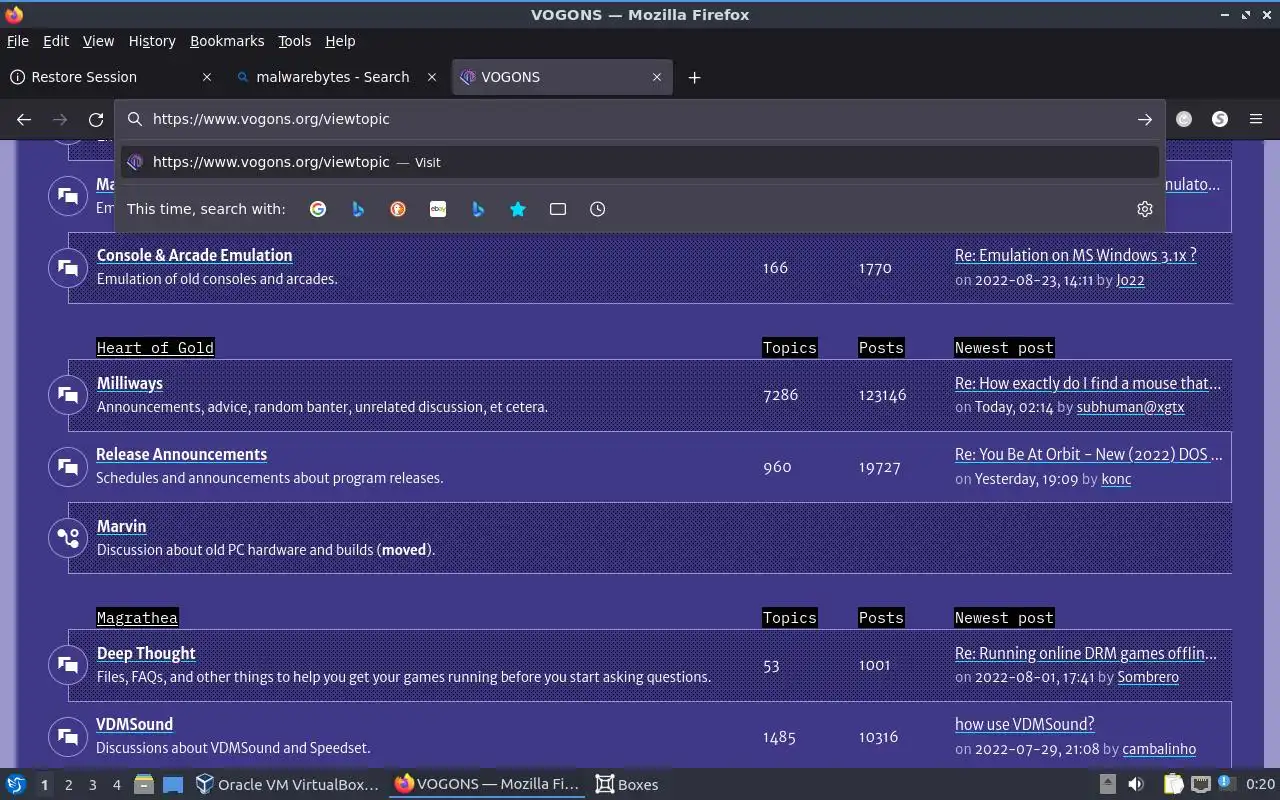Open newest post how use VDMSound?
The width and height of the screenshot is (1280, 800).
click(x=1024, y=724)
